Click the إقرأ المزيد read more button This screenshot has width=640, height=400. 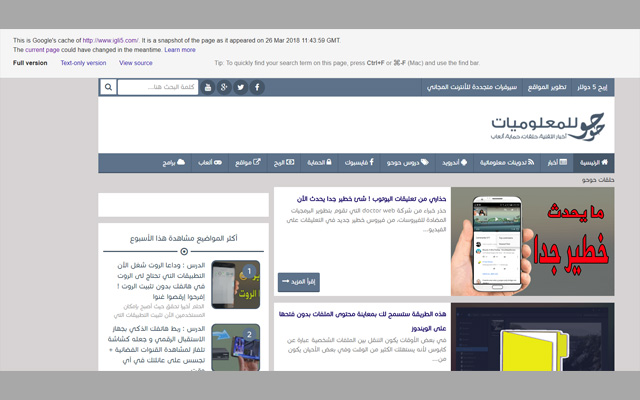coord(298,283)
